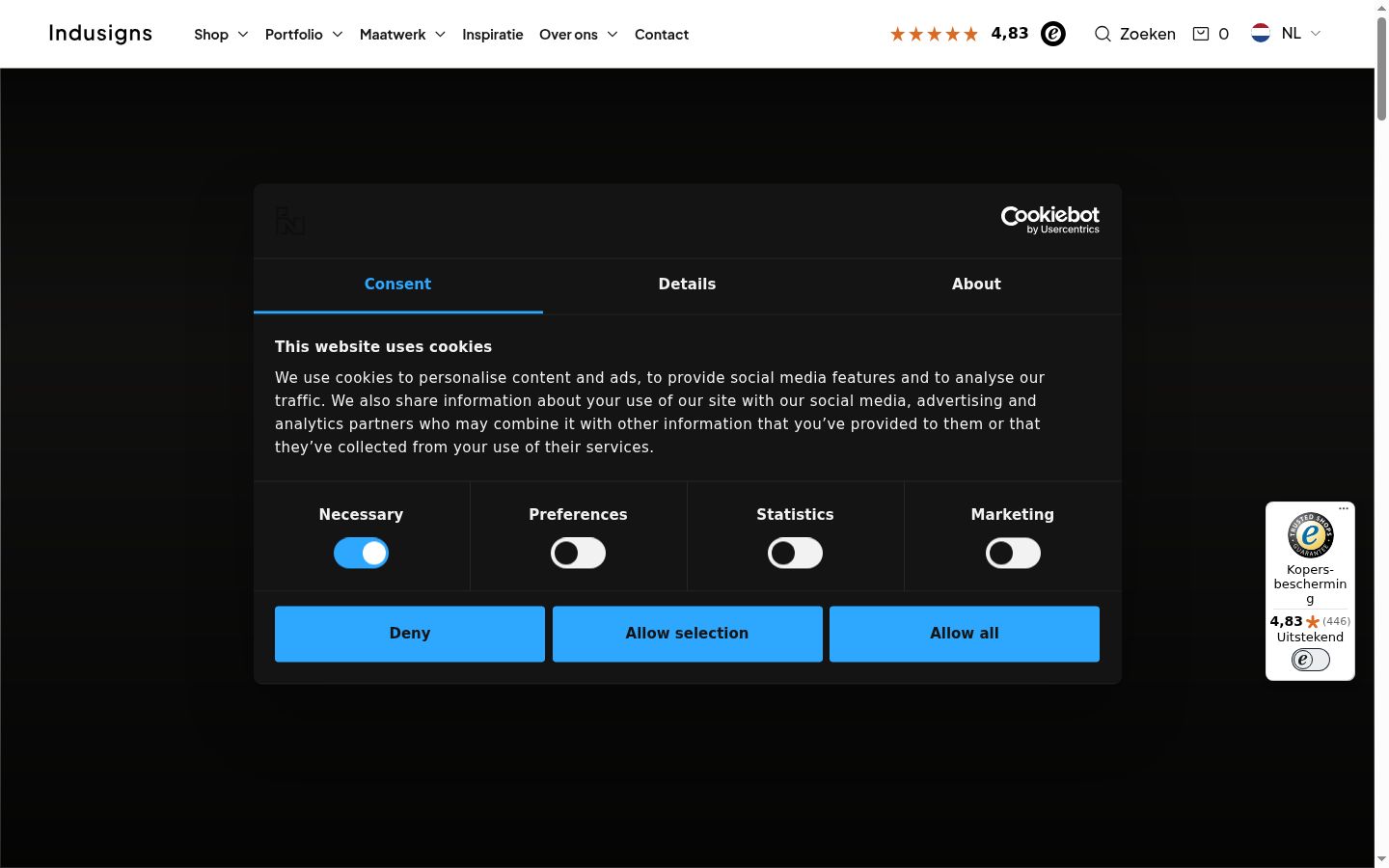
Task: Open the Contact page
Action: (662, 35)
